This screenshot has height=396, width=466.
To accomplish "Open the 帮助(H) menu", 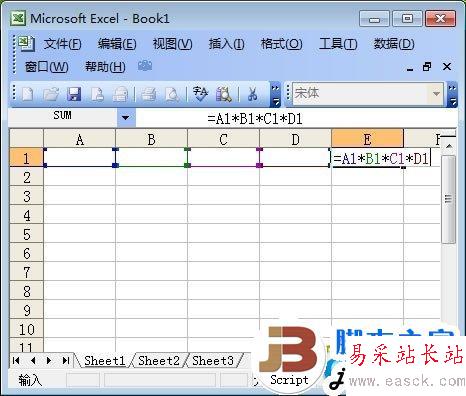I will [x=105, y=67].
